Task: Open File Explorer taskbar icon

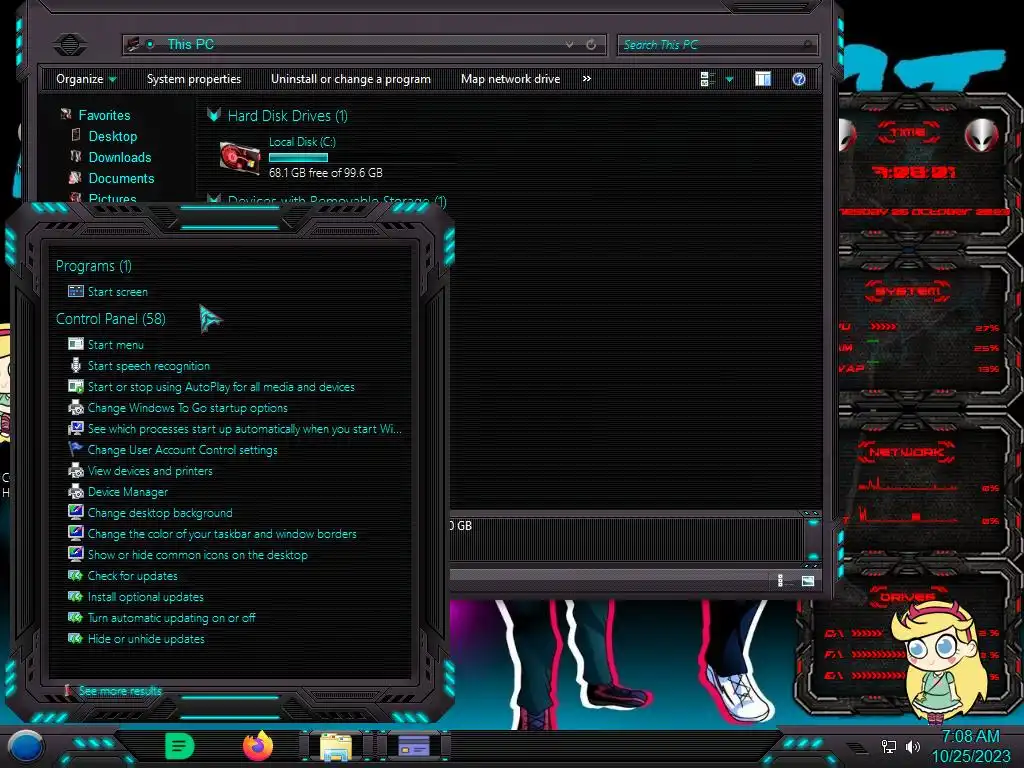Action: [336, 747]
